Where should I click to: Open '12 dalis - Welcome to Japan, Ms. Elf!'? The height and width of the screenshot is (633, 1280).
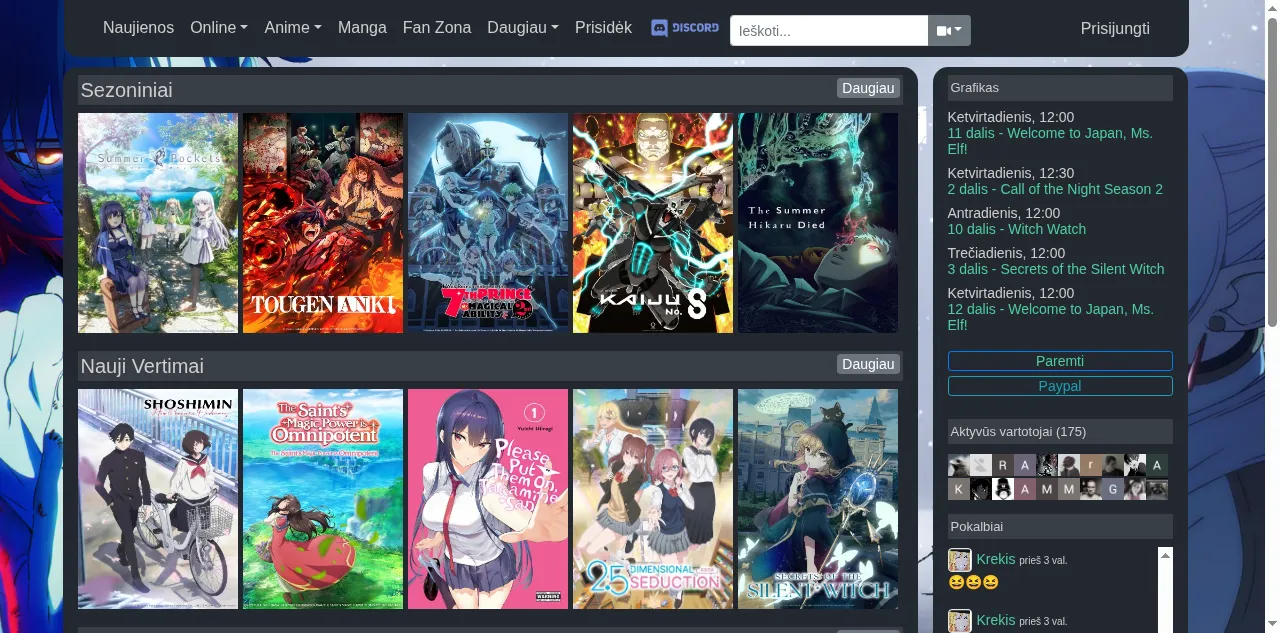coord(1050,317)
